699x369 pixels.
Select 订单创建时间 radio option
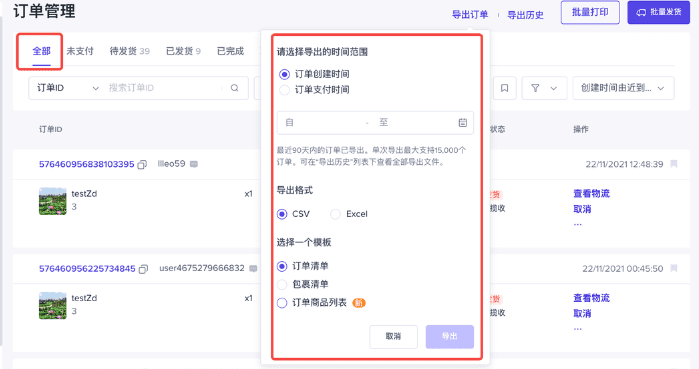(x=284, y=74)
